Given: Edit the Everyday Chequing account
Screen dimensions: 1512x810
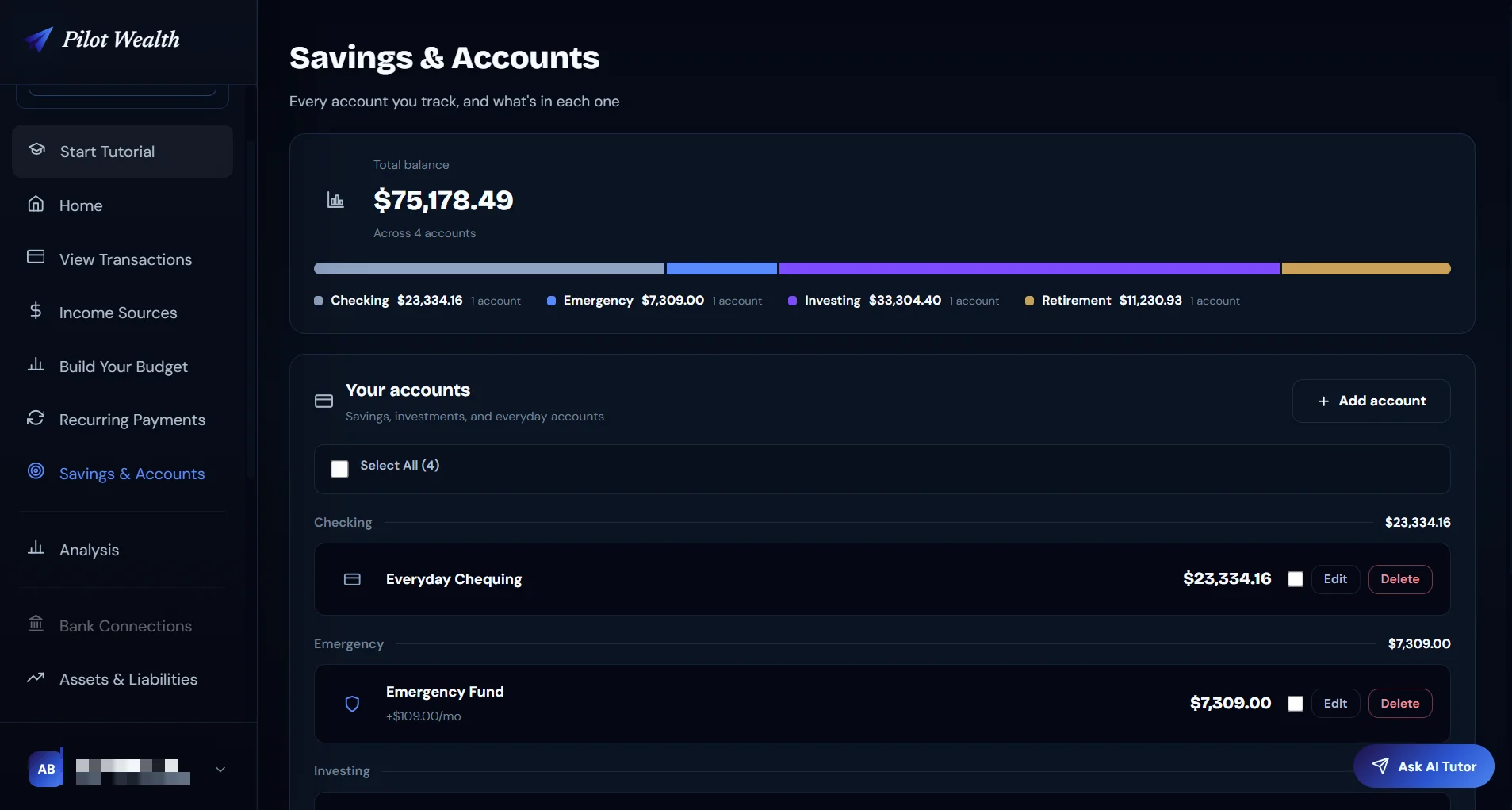Looking at the screenshot, I should click(x=1335, y=579).
